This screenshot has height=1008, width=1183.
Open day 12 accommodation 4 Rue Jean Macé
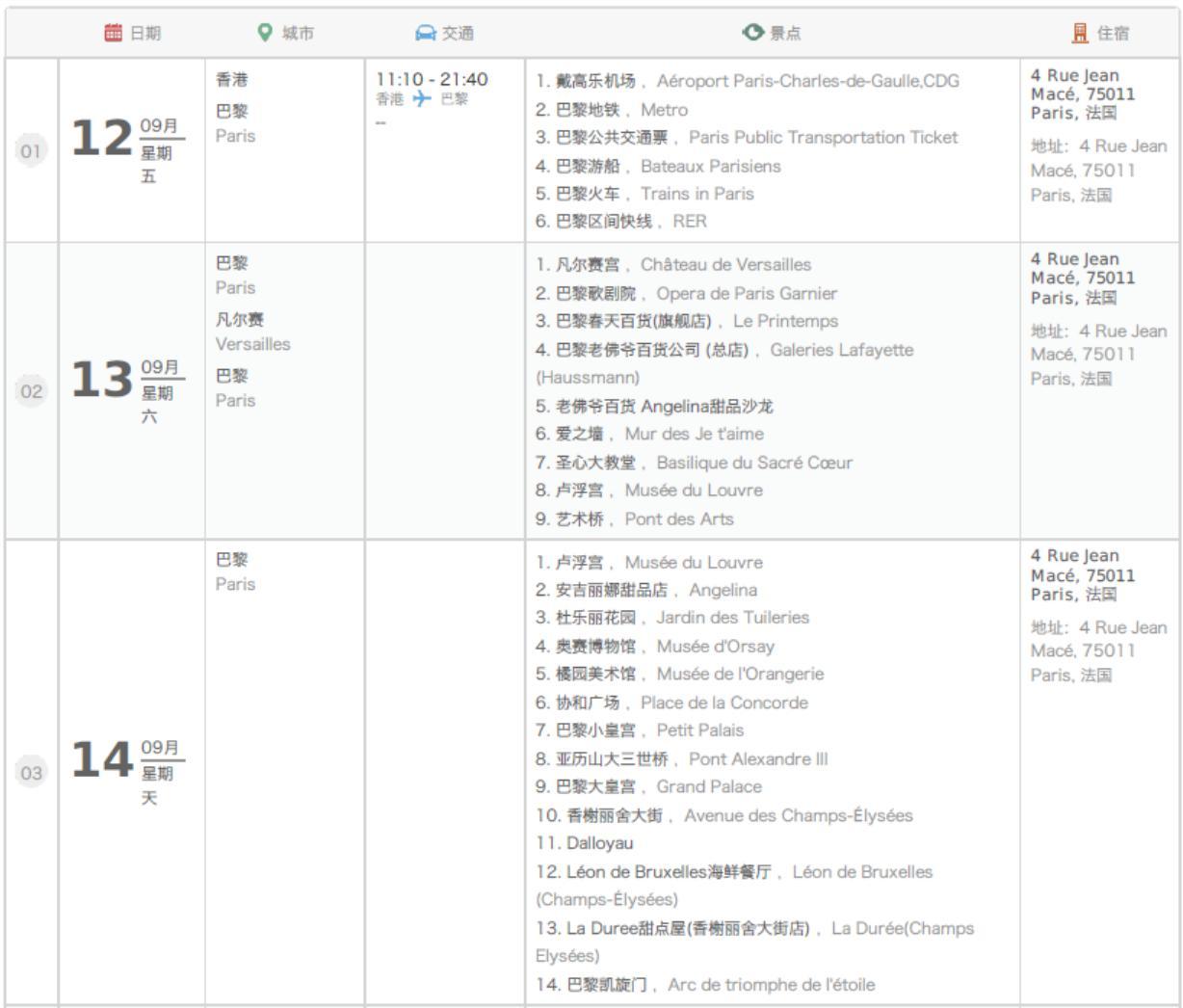pyautogui.click(x=1083, y=94)
